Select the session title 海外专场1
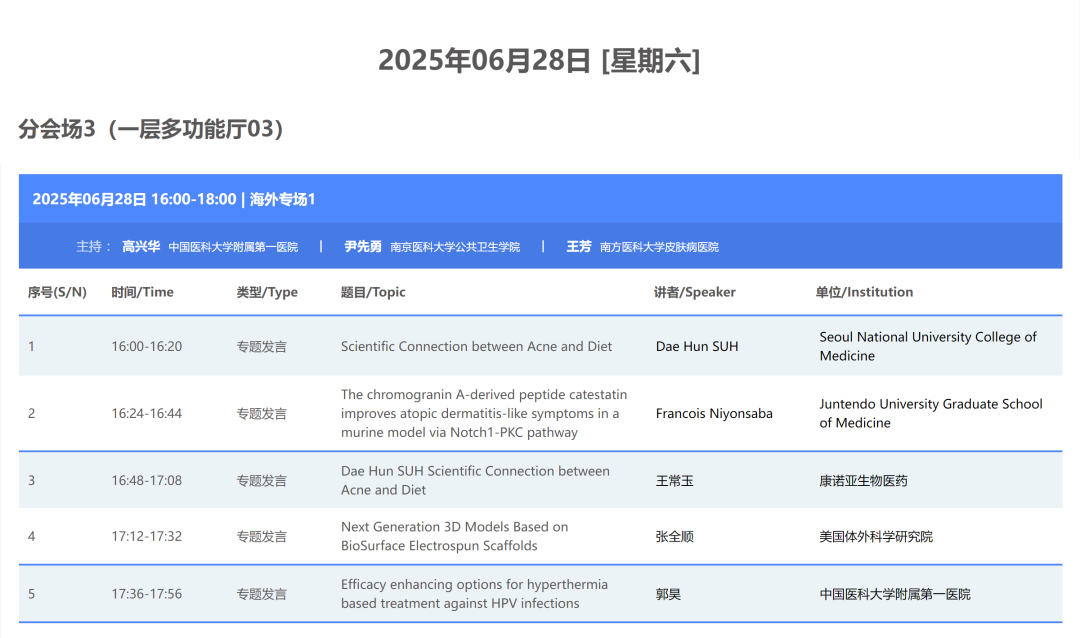The width and height of the screenshot is (1080, 638). coord(287,199)
